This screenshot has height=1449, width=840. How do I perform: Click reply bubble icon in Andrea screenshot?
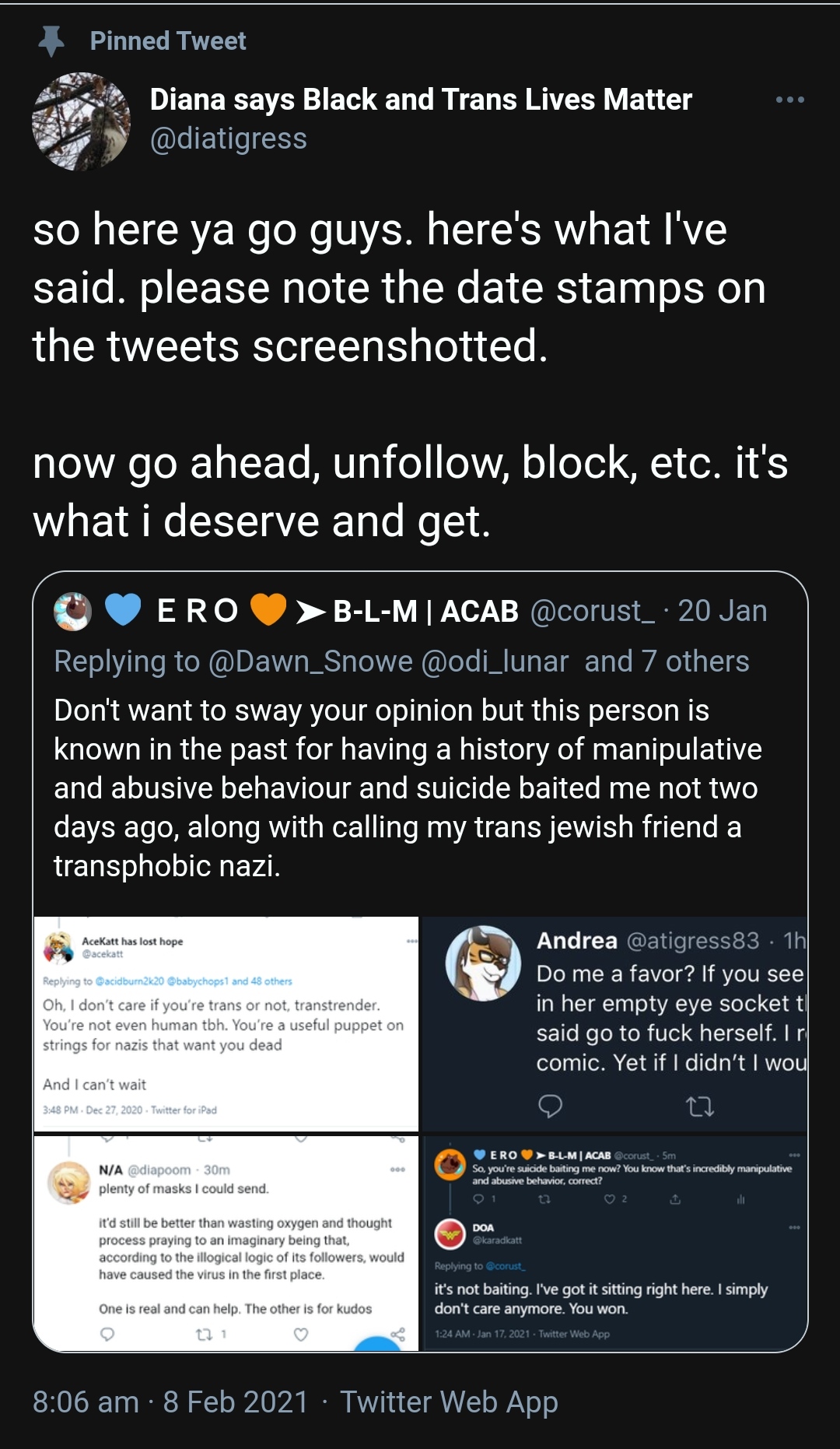(550, 1106)
